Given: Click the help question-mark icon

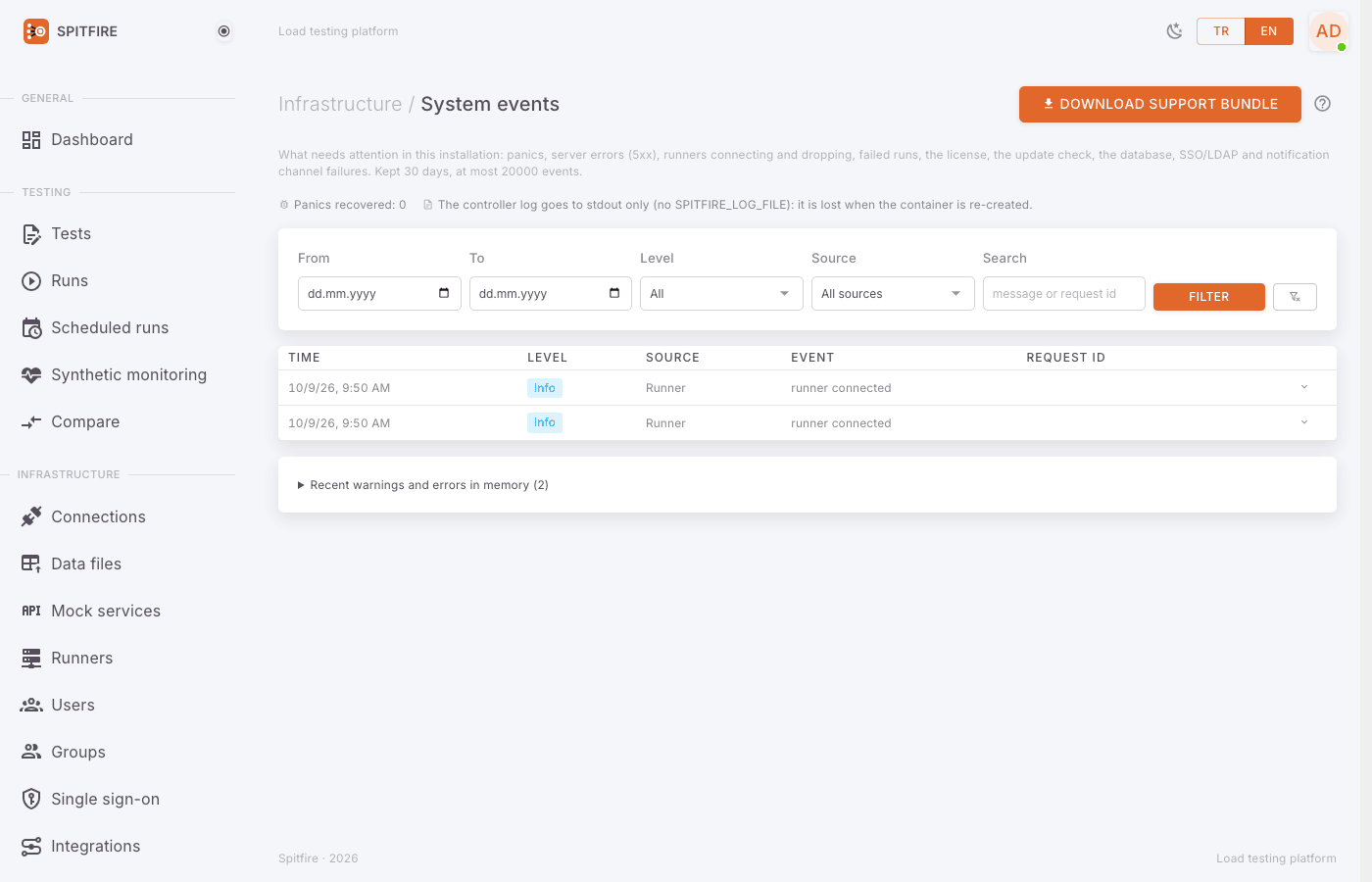Looking at the screenshot, I should pyautogui.click(x=1322, y=104).
